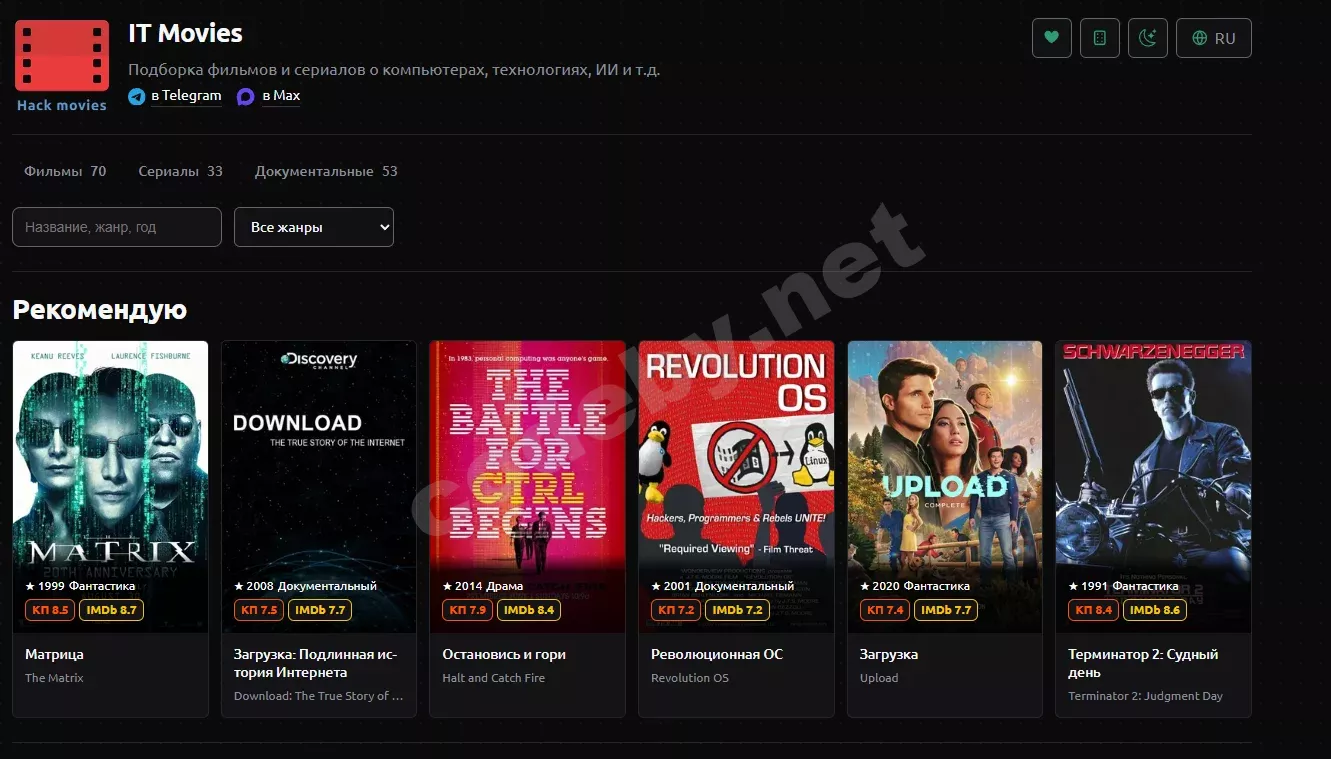Click the Загрузка: Подлинная история Интернета title
Image resolution: width=1331 pixels, height=759 pixels.
click(x=316, y=663)
